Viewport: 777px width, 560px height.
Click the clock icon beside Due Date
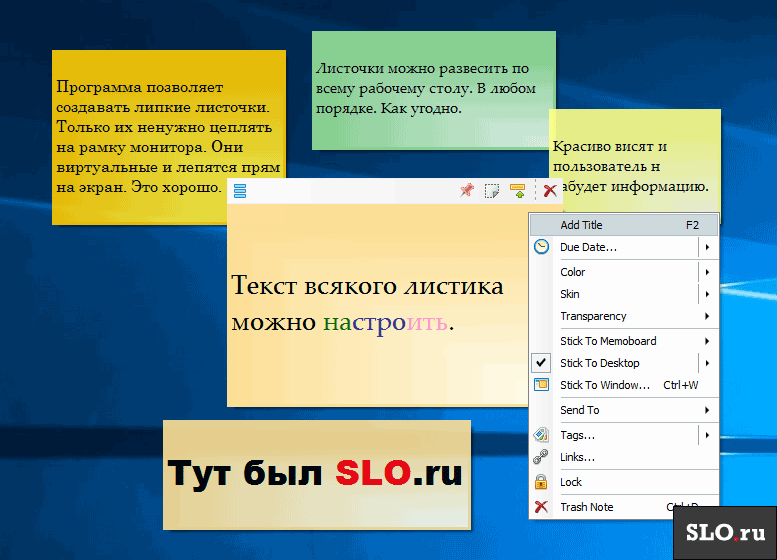[541, 247]
